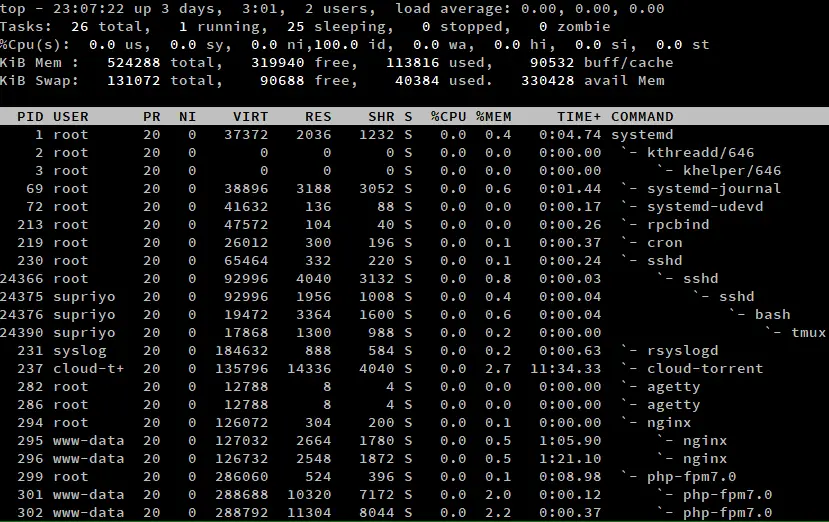This screenshot has height=522, width=829.
Task: Click the 90532 buff/cache value
Action: (552, 62)
